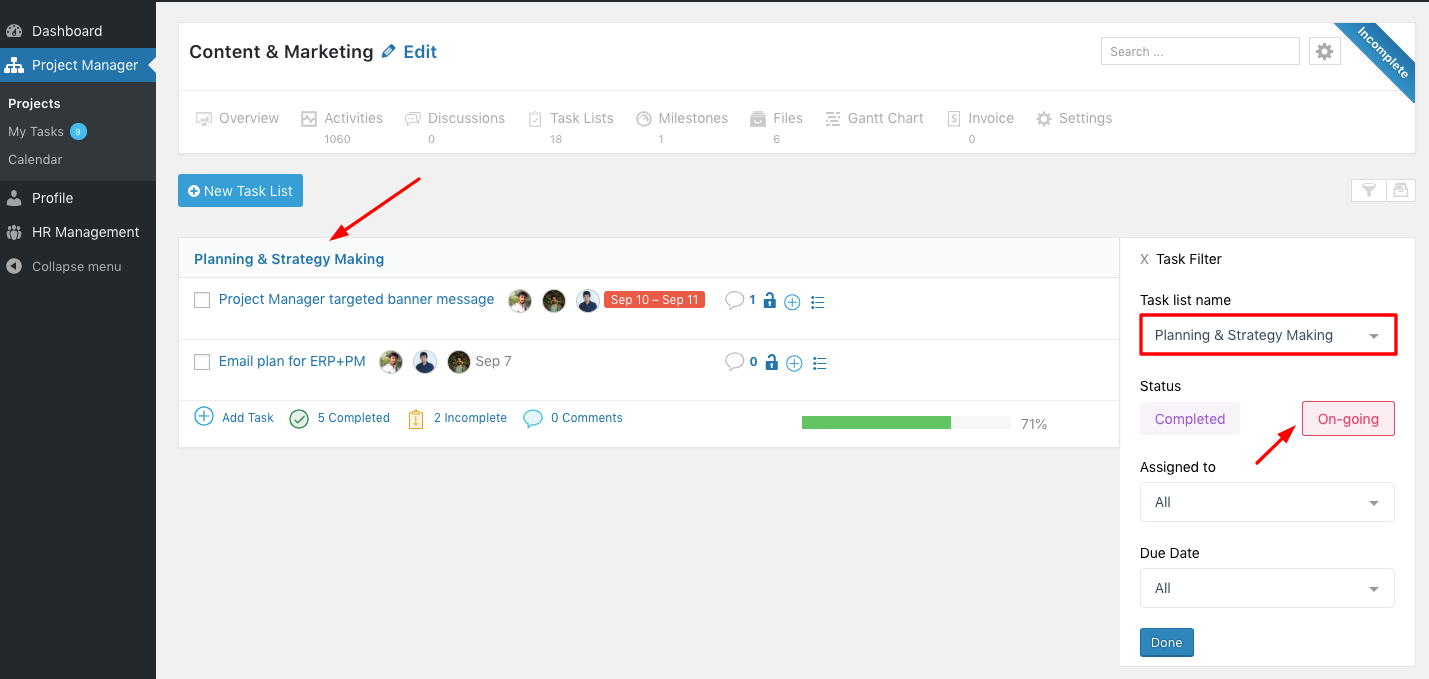Open the task filter funnel icon

1368,190
